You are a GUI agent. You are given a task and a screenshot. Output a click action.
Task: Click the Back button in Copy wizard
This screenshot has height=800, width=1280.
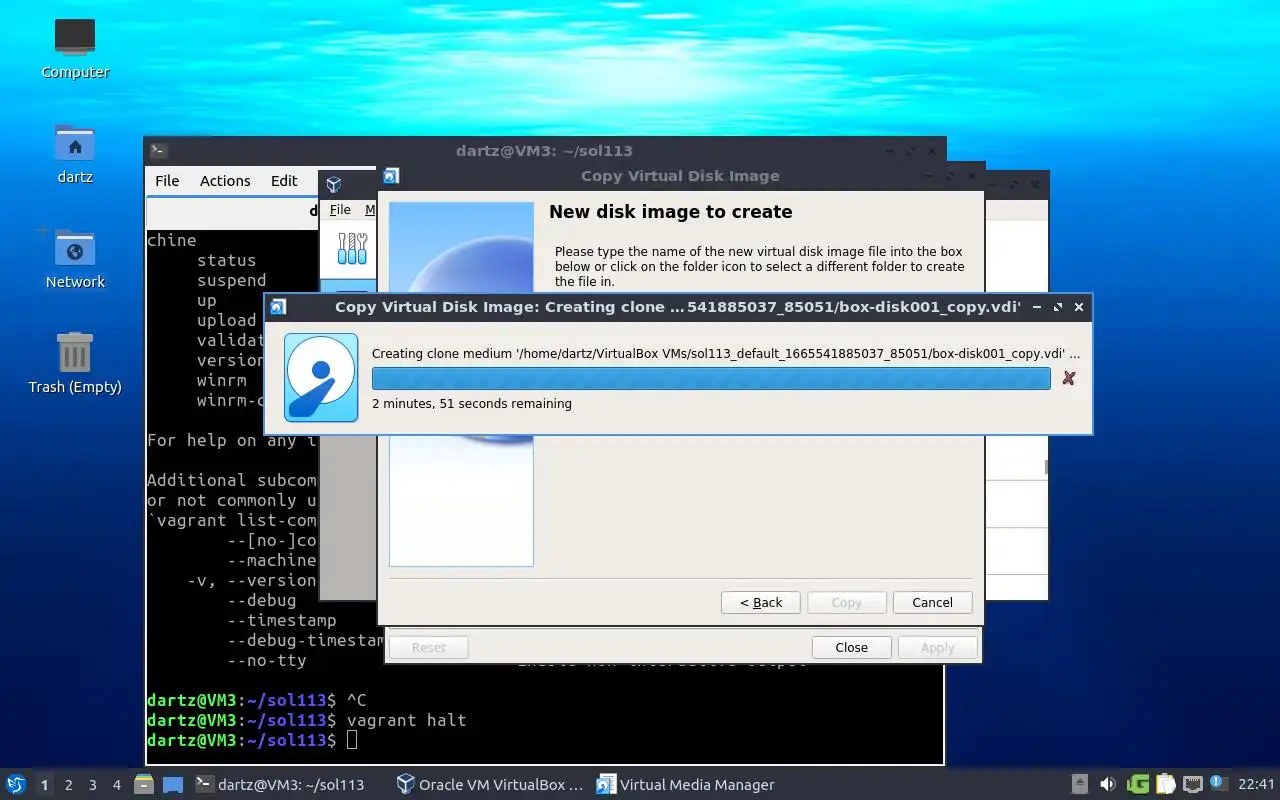(x=761, y=602)
